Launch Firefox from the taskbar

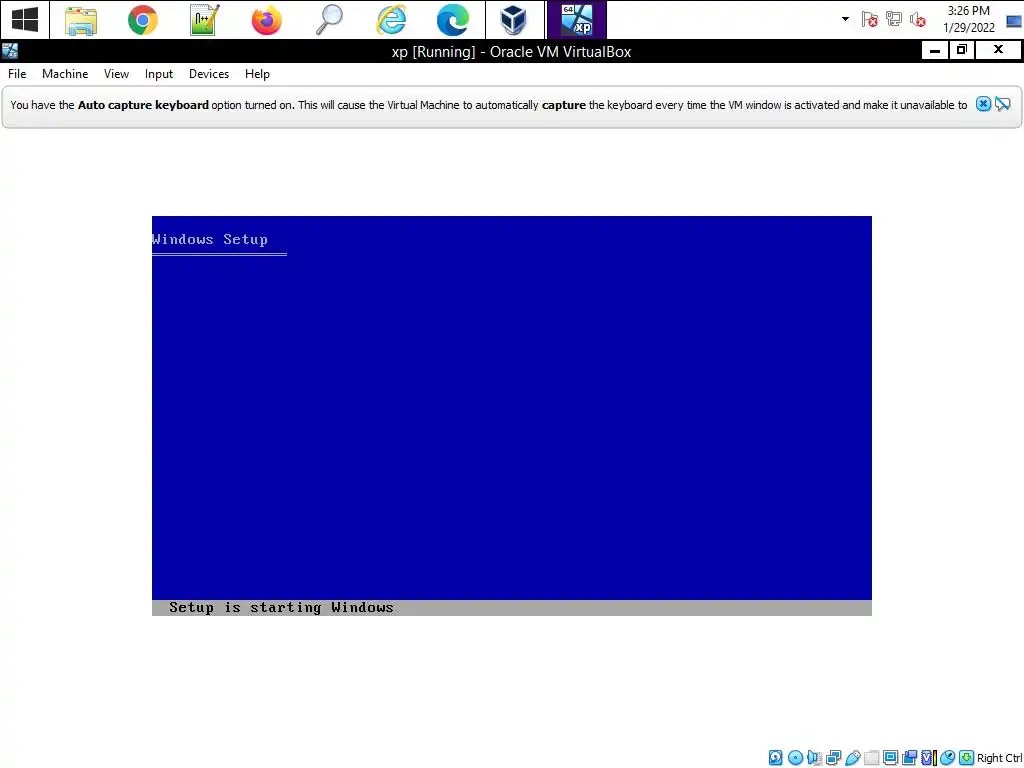click(266, 20)
